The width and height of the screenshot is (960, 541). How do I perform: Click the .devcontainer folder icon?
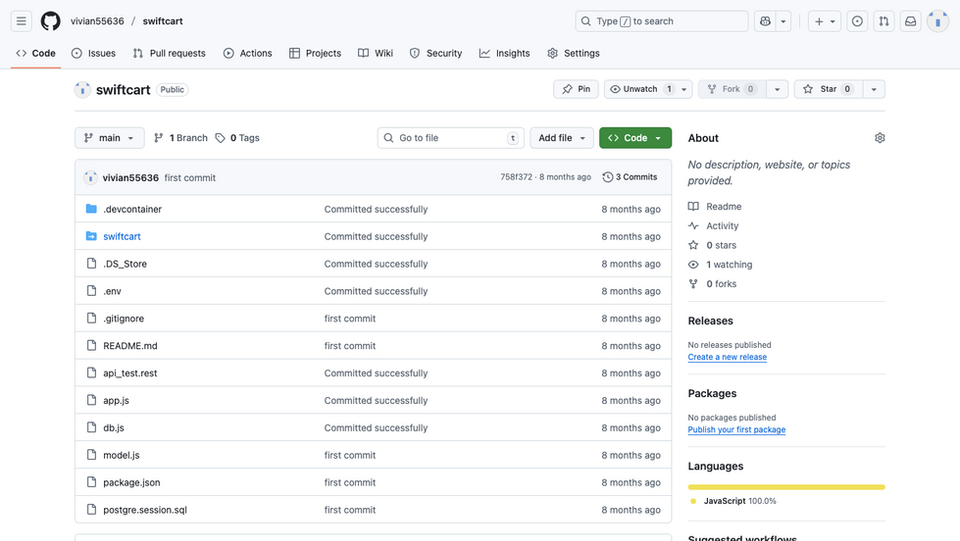click(x=91, y=209)
